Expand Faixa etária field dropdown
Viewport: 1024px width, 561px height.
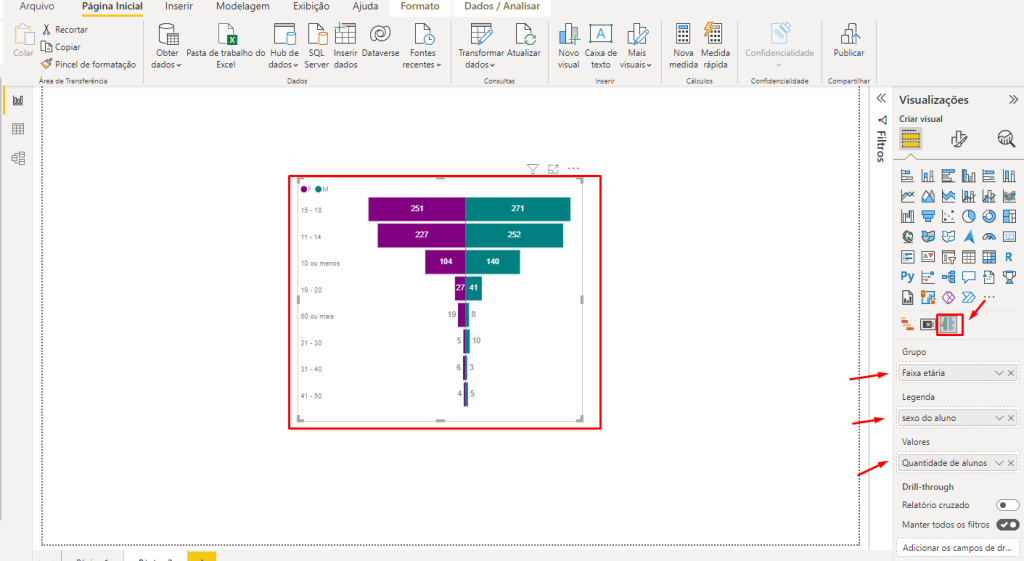coord(998,373)
